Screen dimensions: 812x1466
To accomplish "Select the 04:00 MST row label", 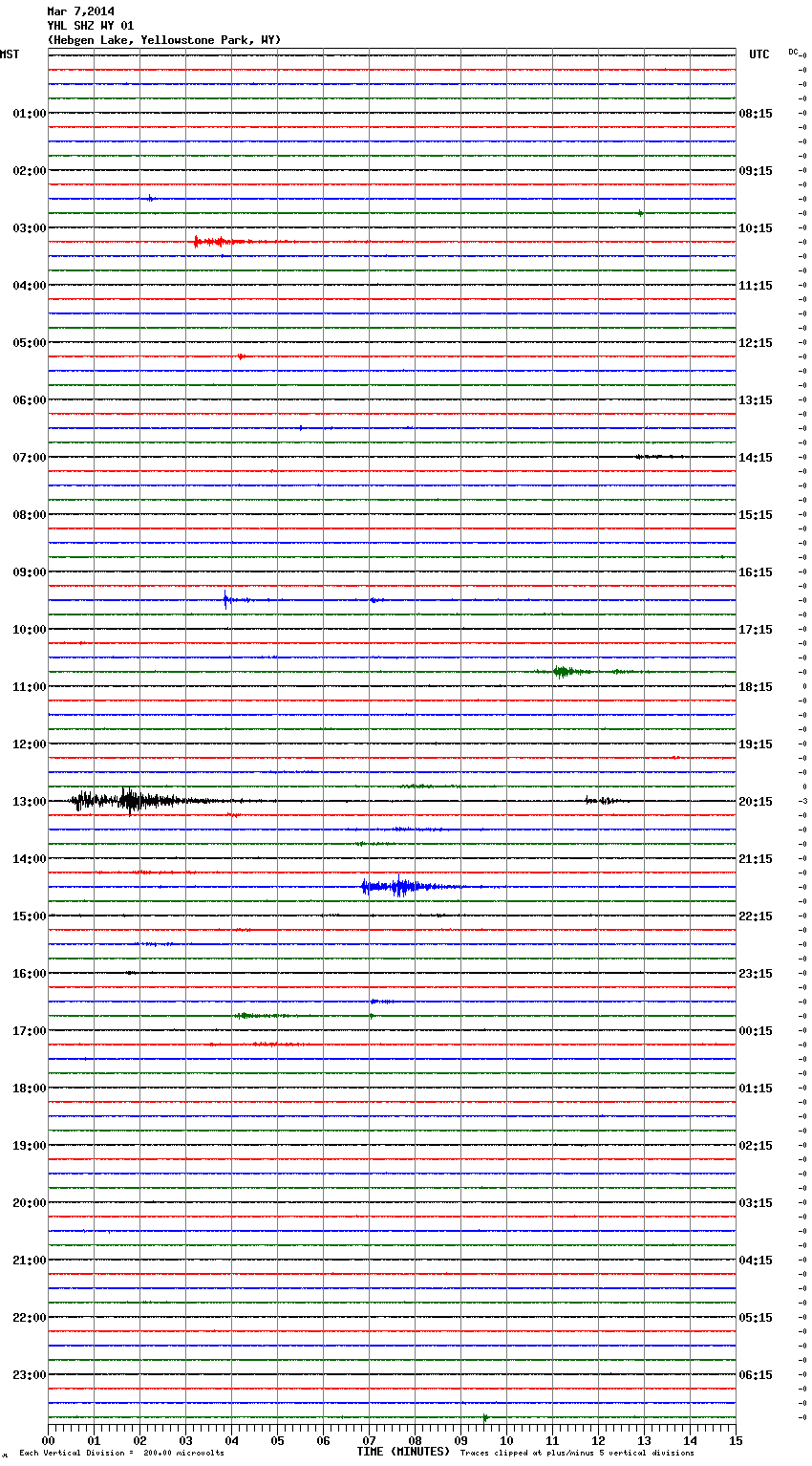I will tap(30, 286).
